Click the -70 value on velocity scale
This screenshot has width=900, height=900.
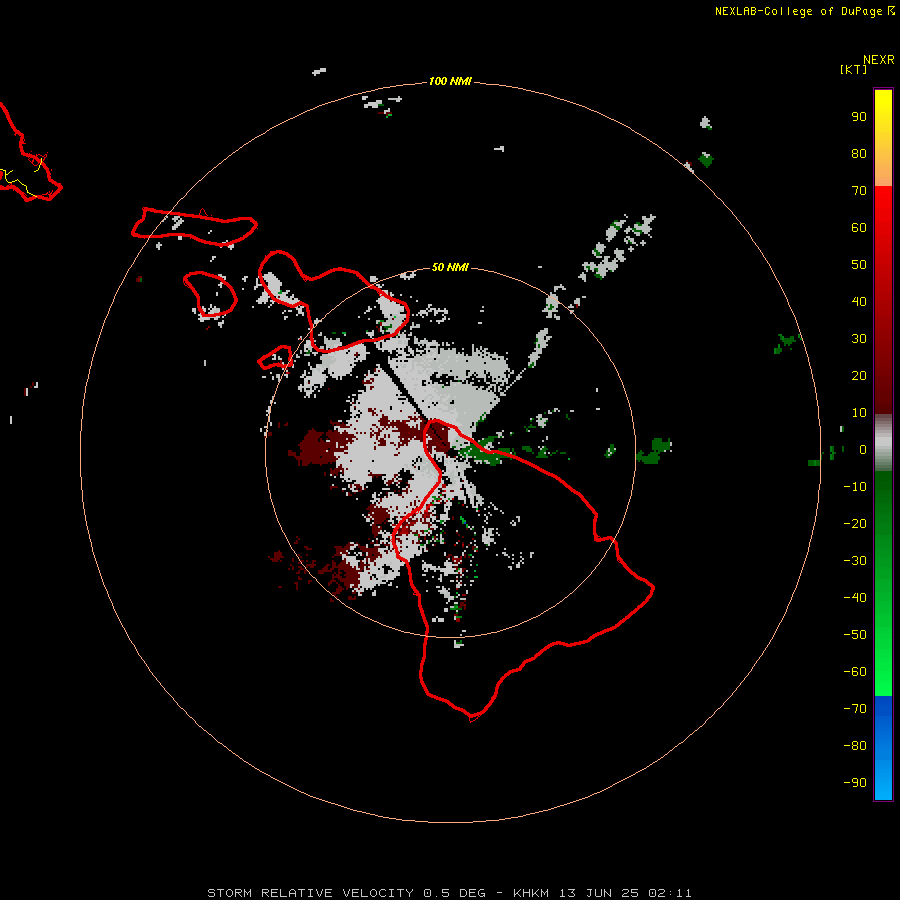855,709
